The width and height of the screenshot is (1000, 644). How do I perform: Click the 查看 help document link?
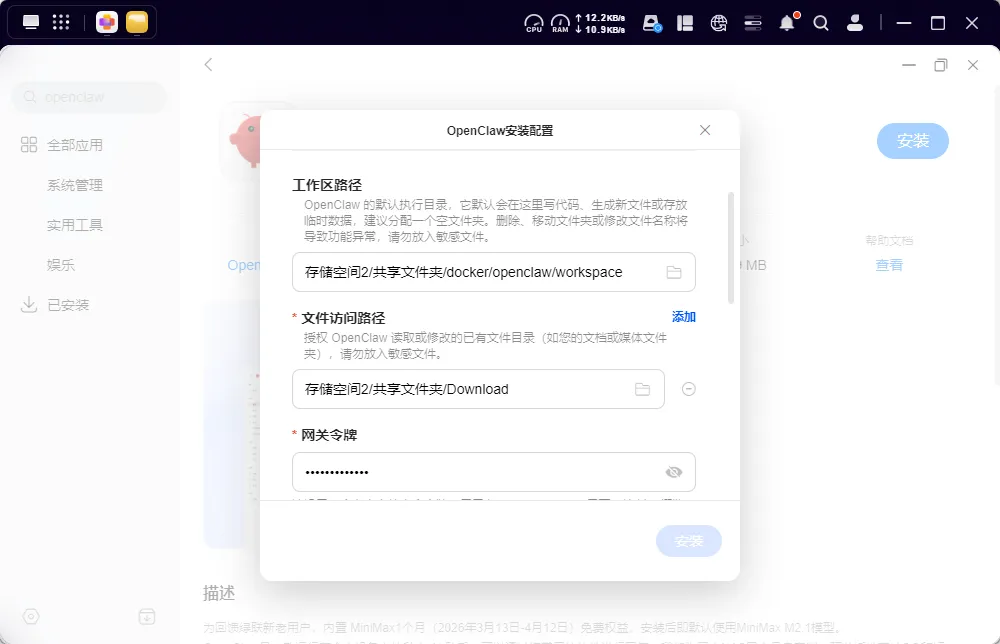pos(889,265)
